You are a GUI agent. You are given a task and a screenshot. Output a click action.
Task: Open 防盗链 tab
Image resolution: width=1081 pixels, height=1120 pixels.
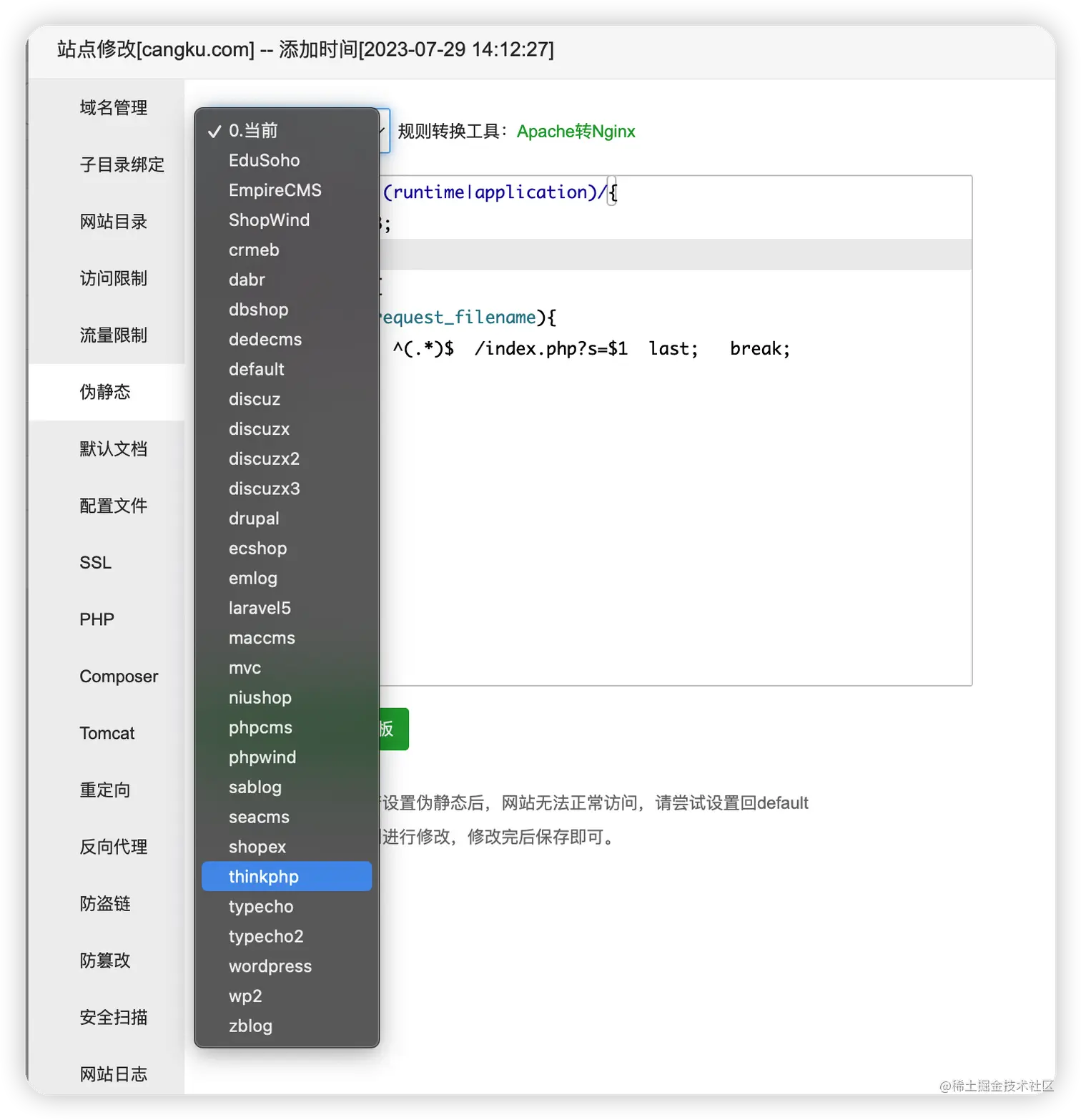click(105, 903)
